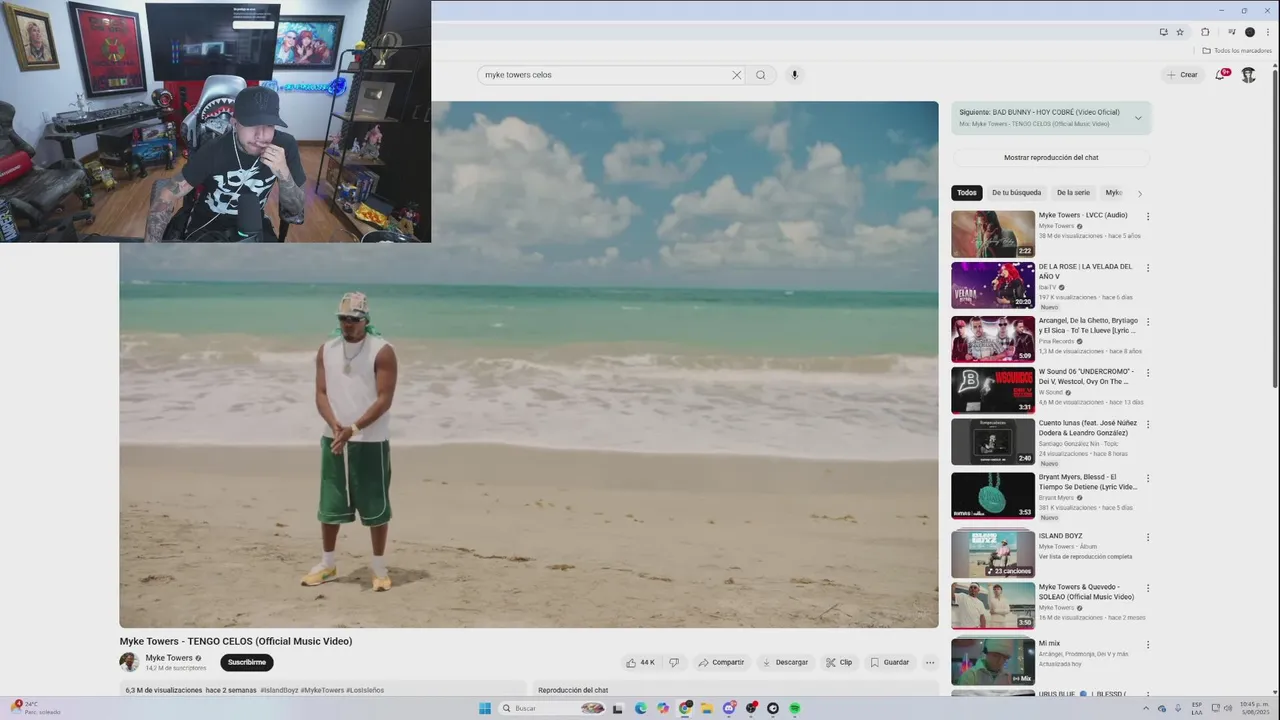1280x720 pixels.
Task: Open Myke Towers channel avatar
Action: coord(129,662)
